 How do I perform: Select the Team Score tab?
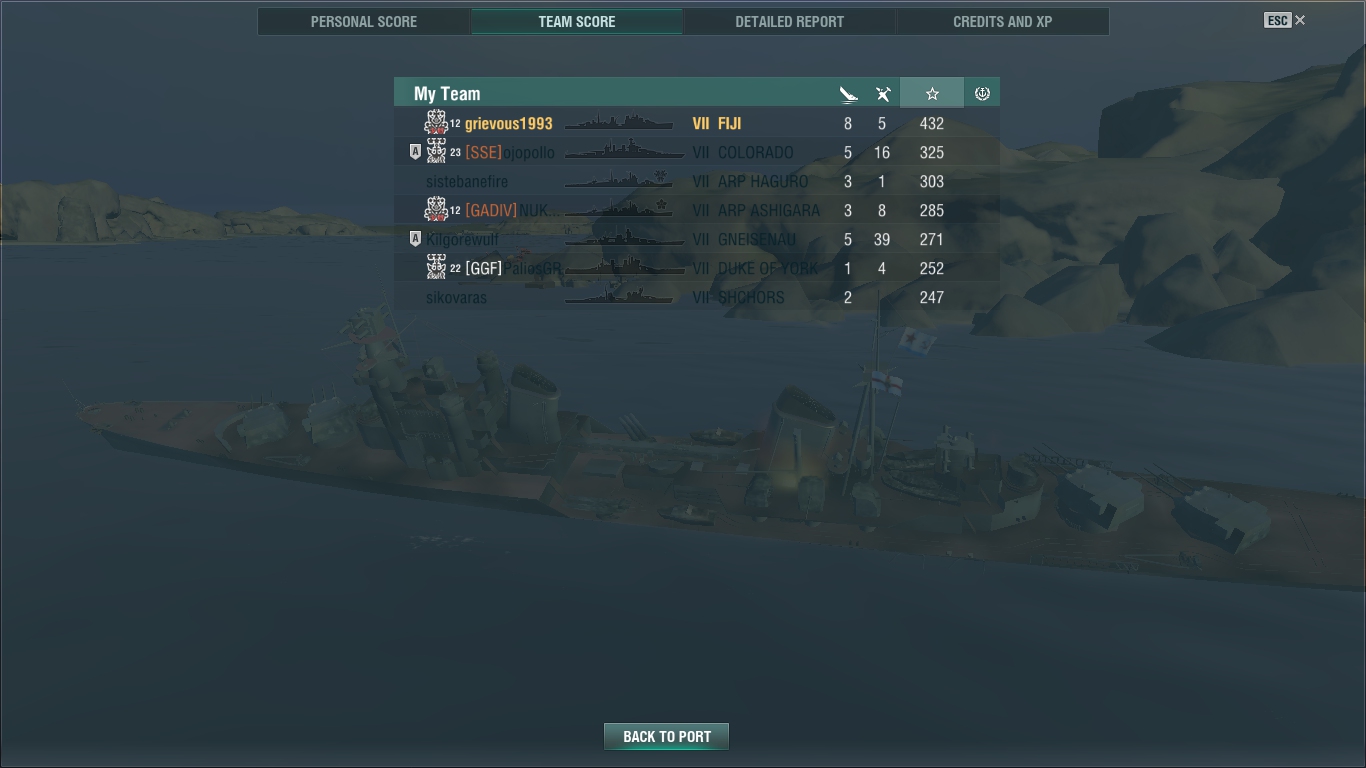[x=577, y=21]
